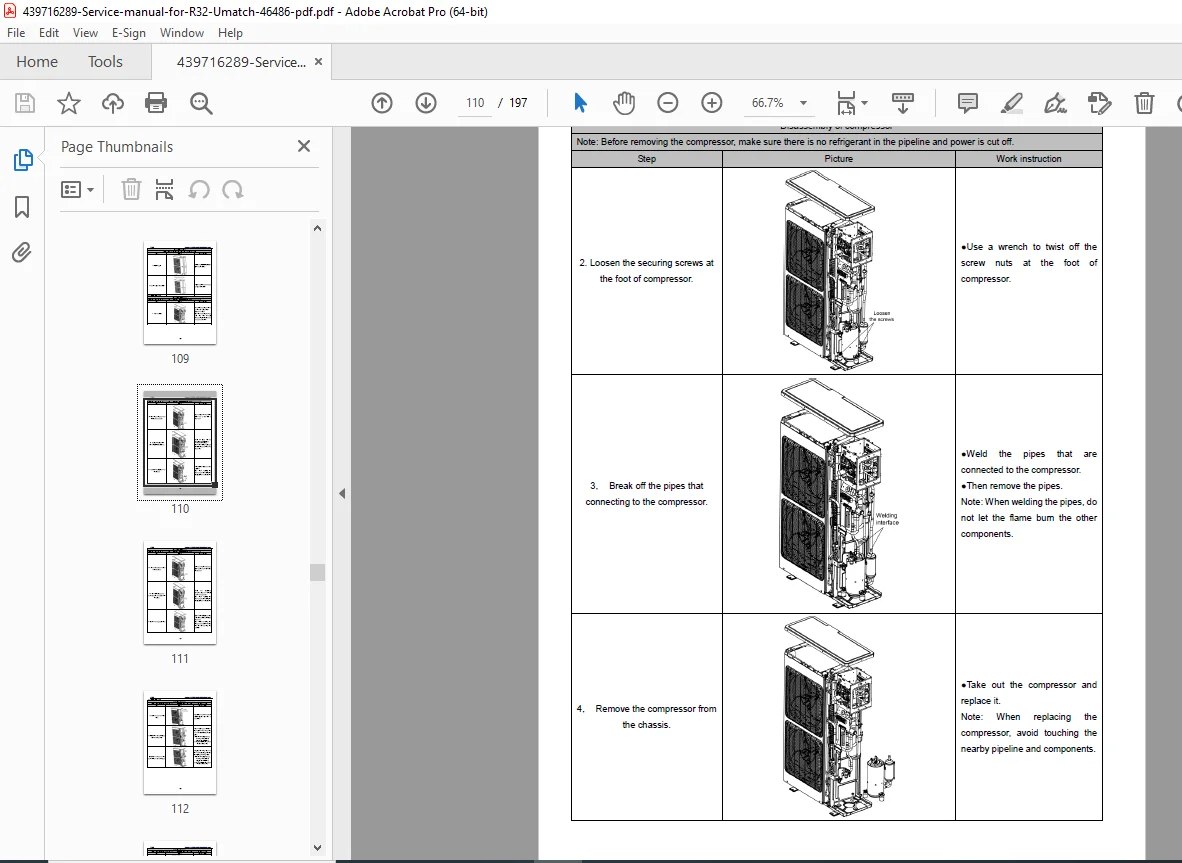The image size is (1182, 863).
Task: Rotate page counterclockwise in thumbnails
Action: pyautogui.click(x=199, y=189)
